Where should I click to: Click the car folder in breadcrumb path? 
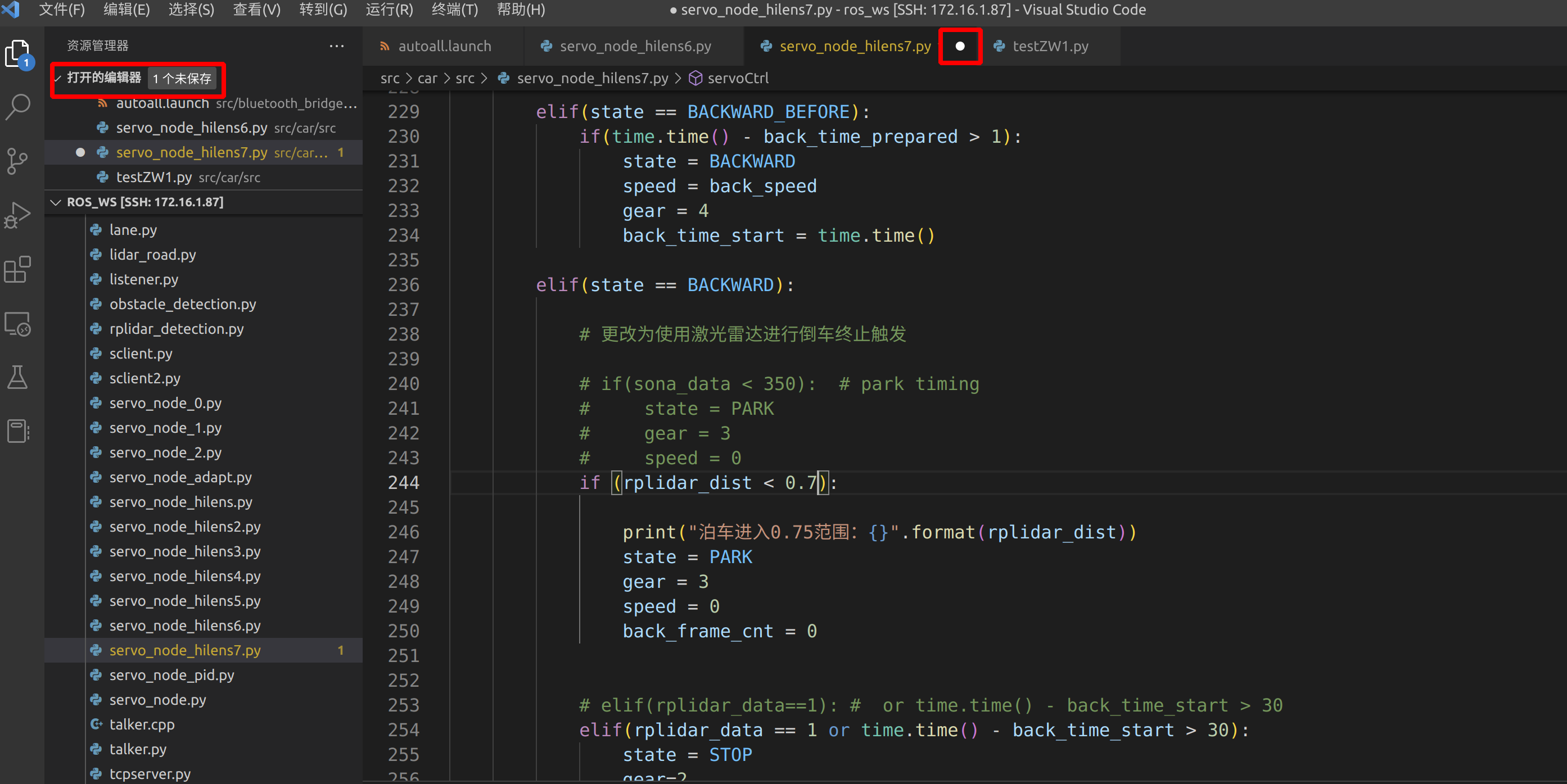(x=427, y=78)
